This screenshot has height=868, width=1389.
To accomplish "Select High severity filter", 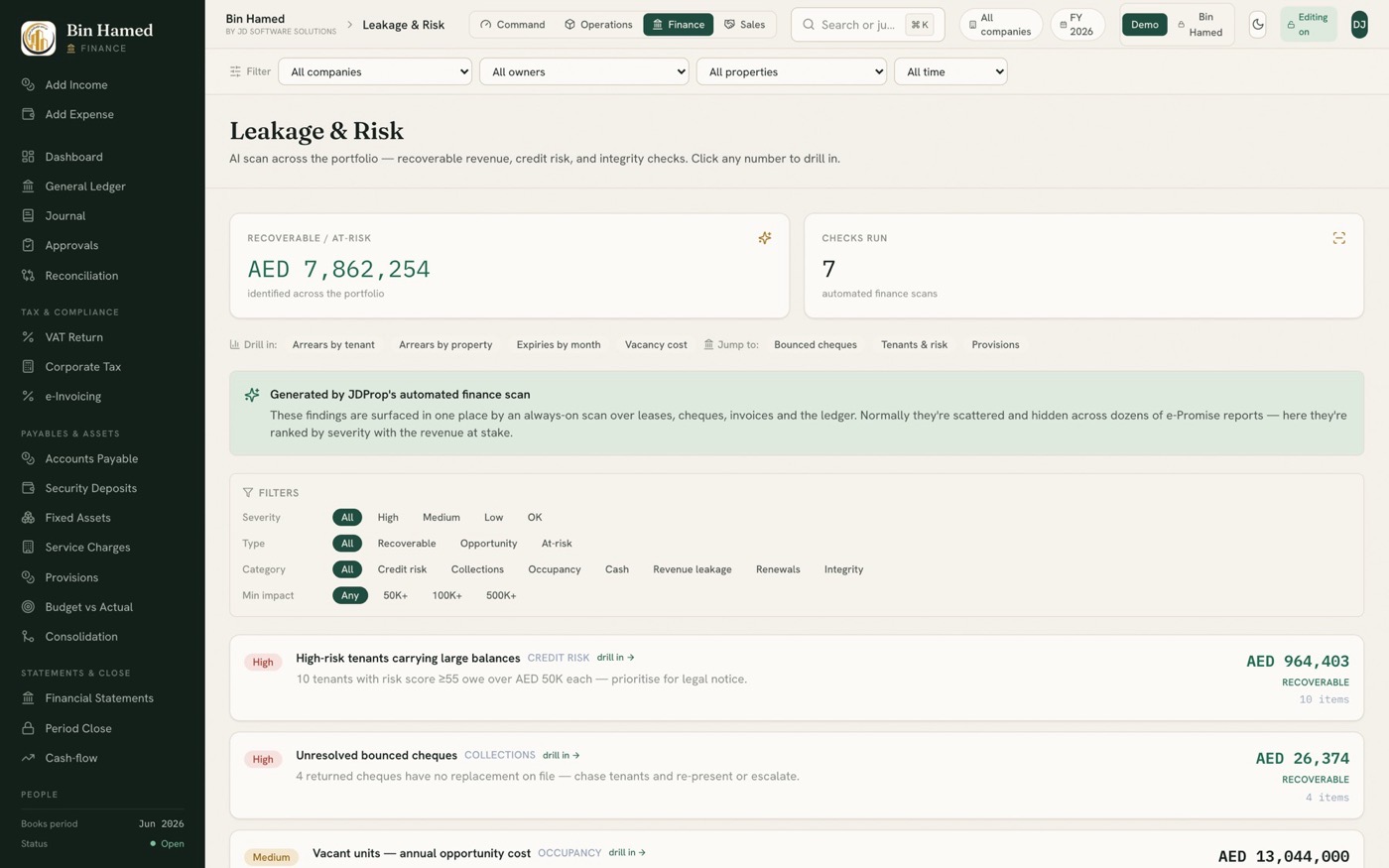I will click(x=388, y=518).
